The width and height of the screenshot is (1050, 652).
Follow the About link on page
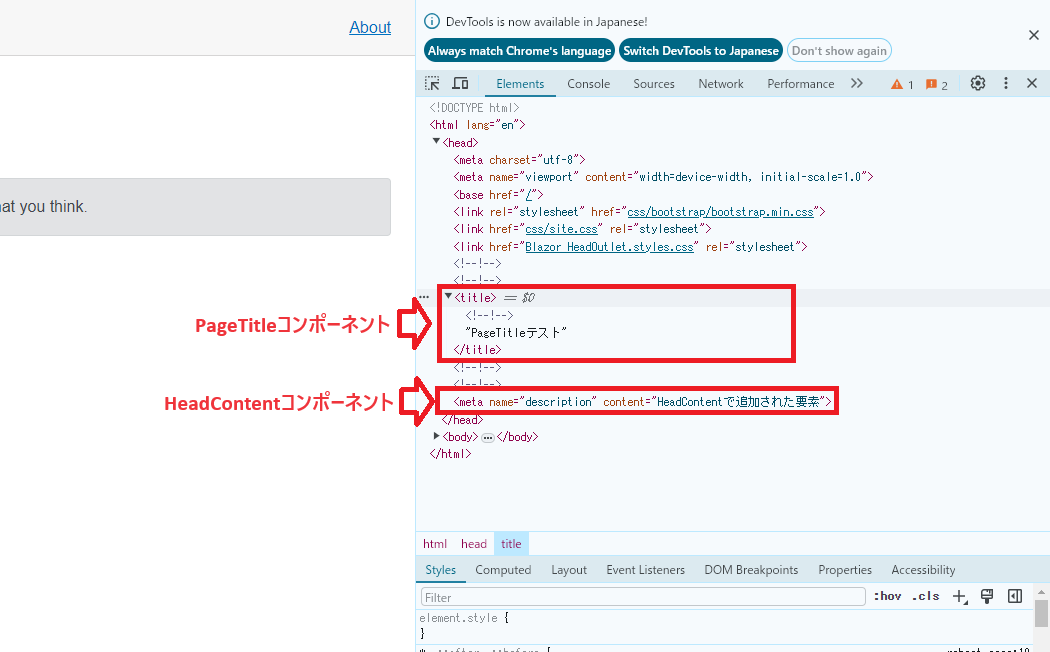point(370,27)
